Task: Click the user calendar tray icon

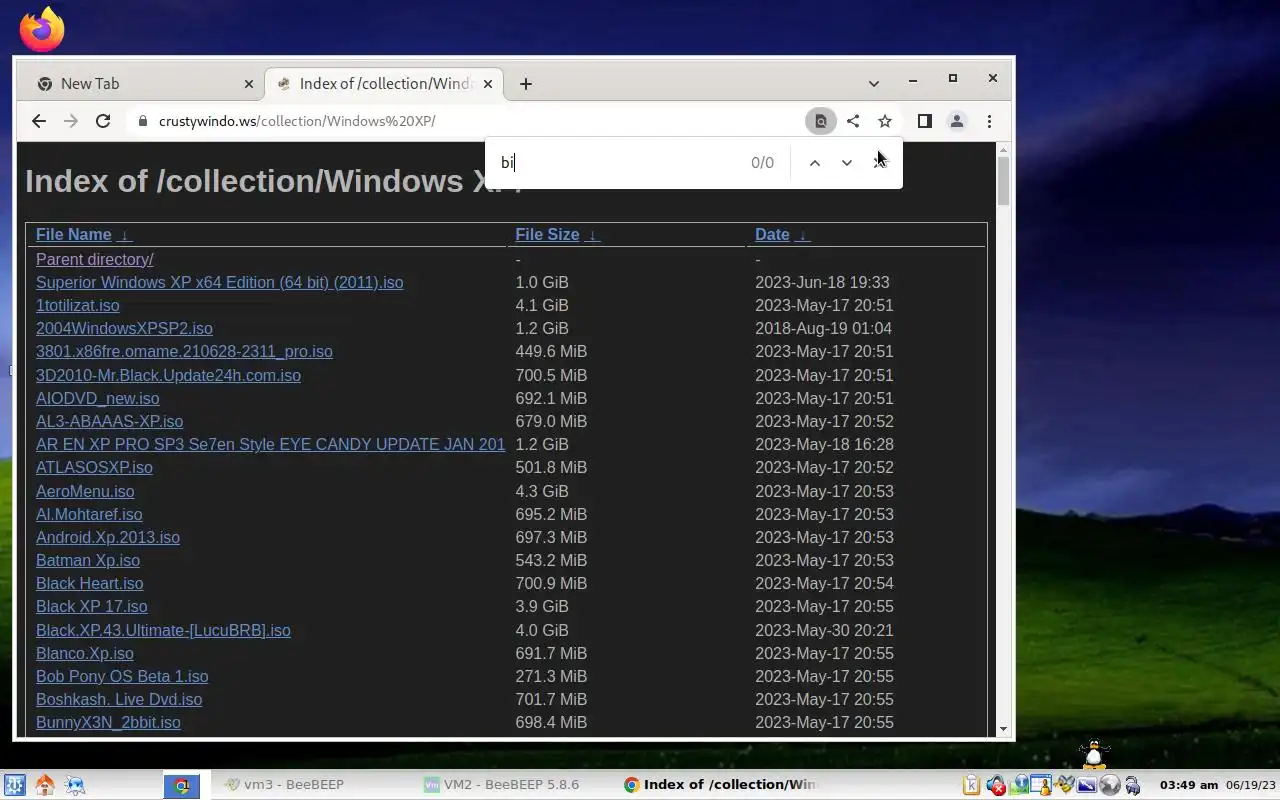Action: click(x=1041, y=785)
